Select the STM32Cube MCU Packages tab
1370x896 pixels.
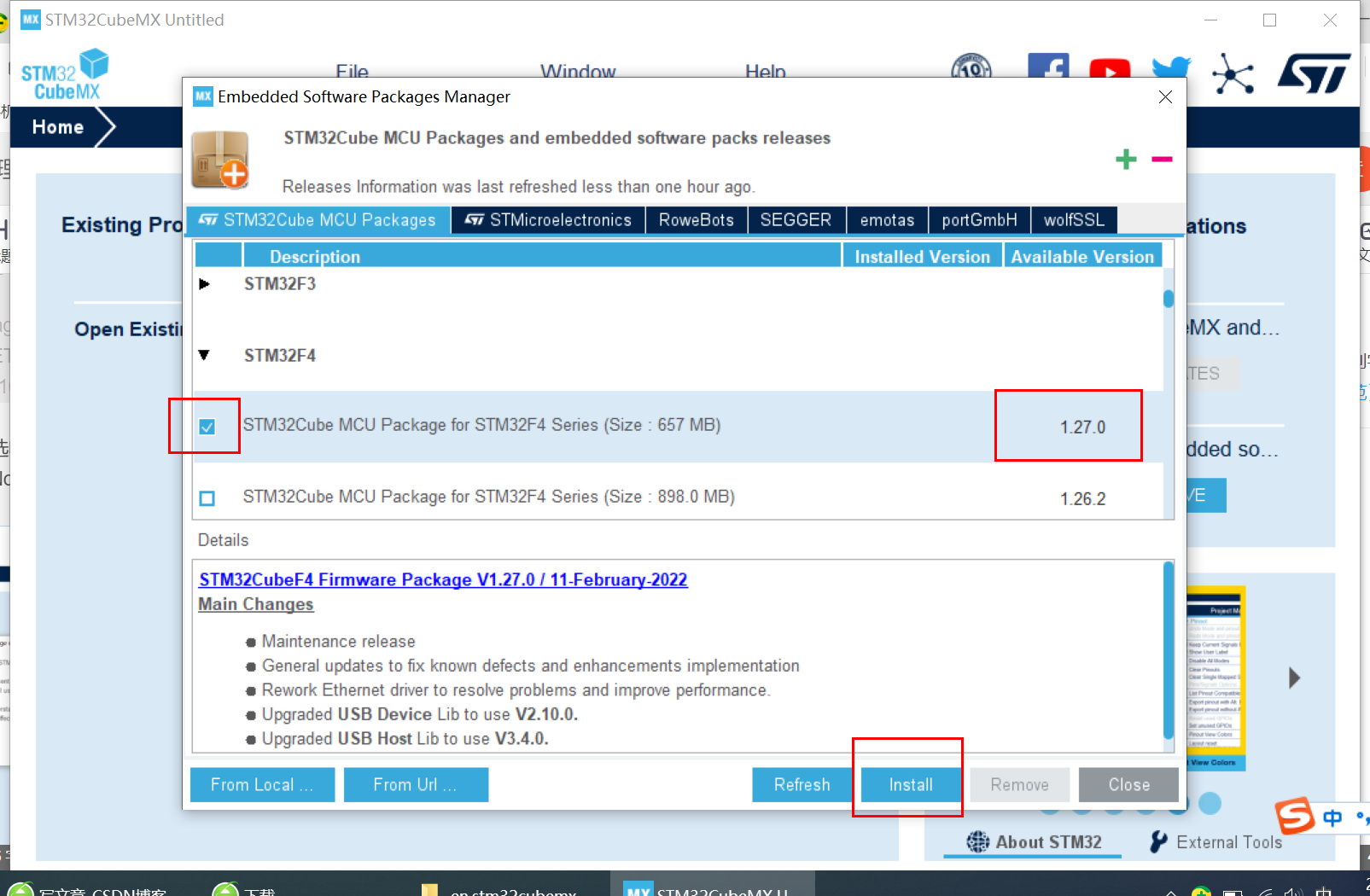(x=317, y=220)
